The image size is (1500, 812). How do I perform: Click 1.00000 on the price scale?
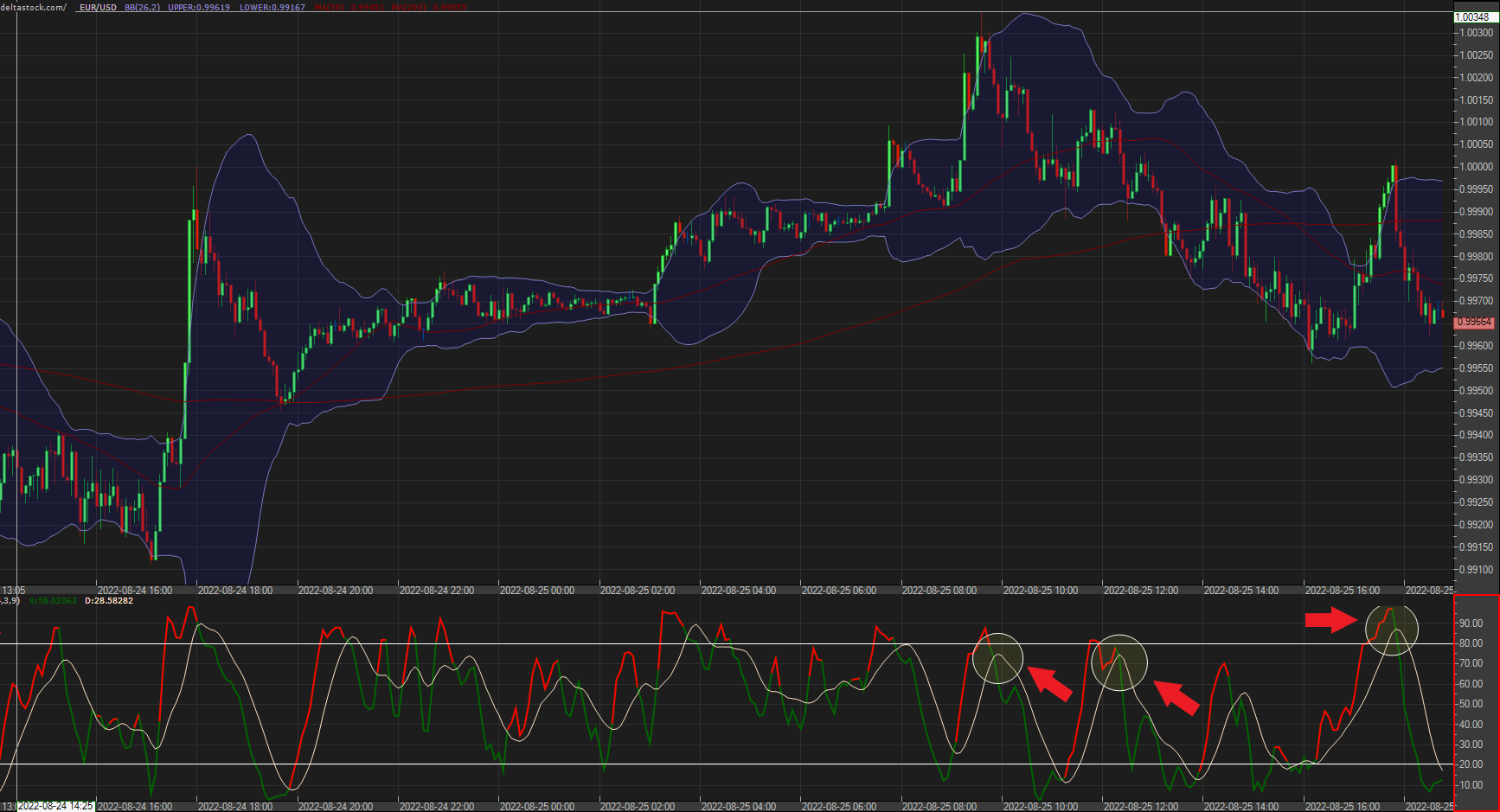[1476, 167]
